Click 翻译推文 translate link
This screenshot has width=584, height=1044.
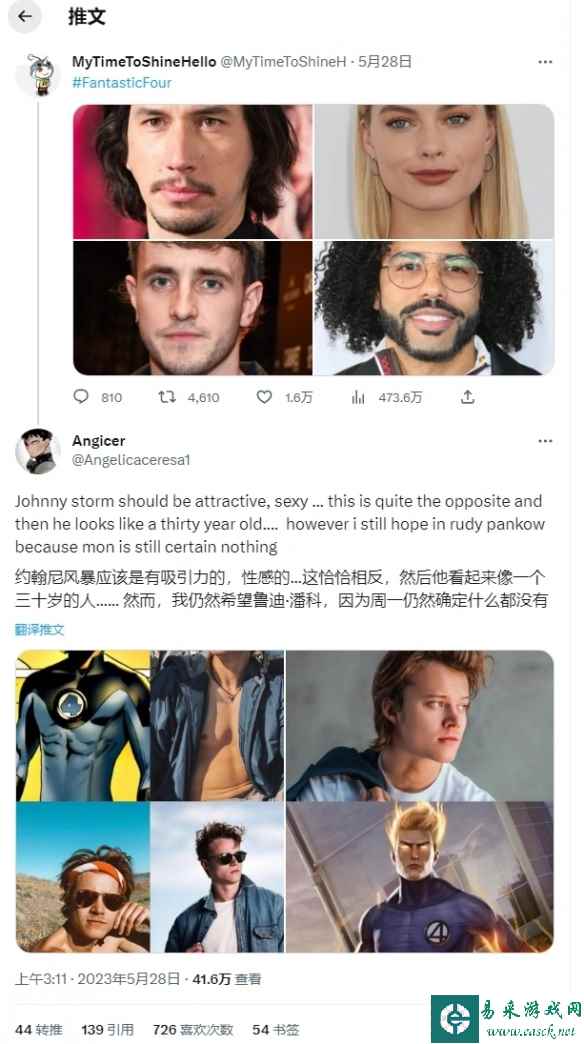point(39,629)
